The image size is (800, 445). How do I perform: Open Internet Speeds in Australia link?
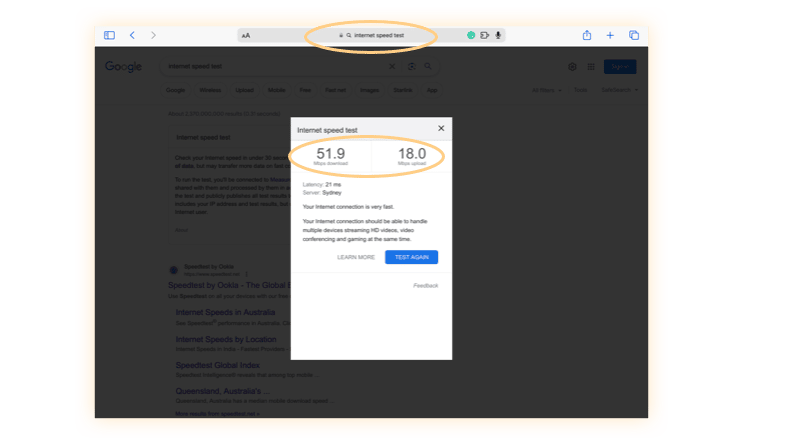pyautogui.click(x=225, y=312)
